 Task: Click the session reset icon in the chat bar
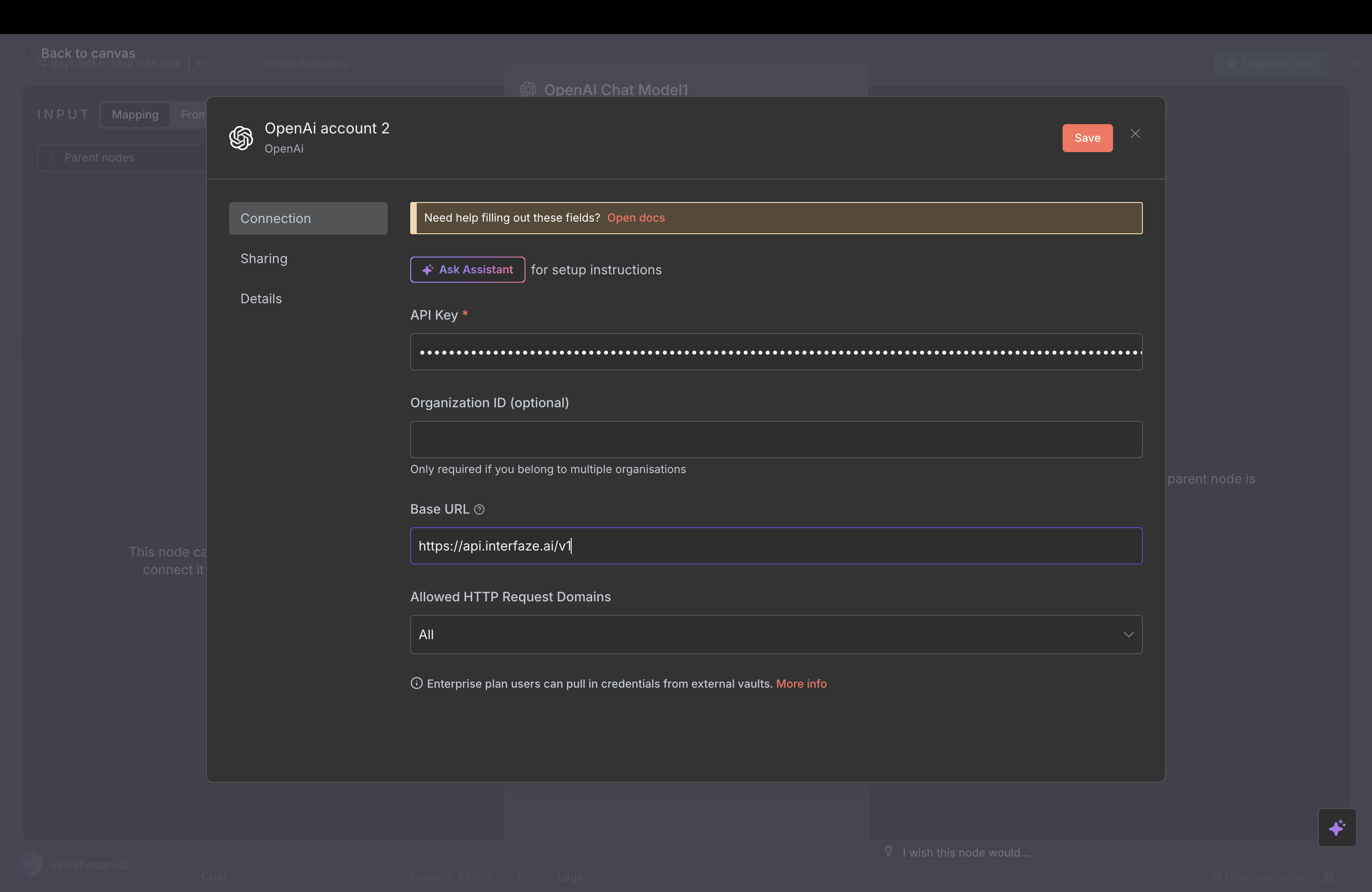click(522, 877)
